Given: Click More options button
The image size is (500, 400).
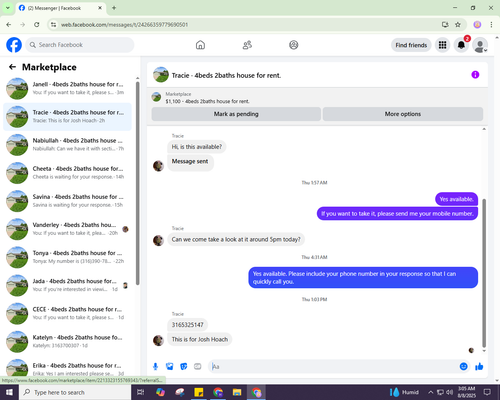Looking at the screenshot, I should [403, 114].
